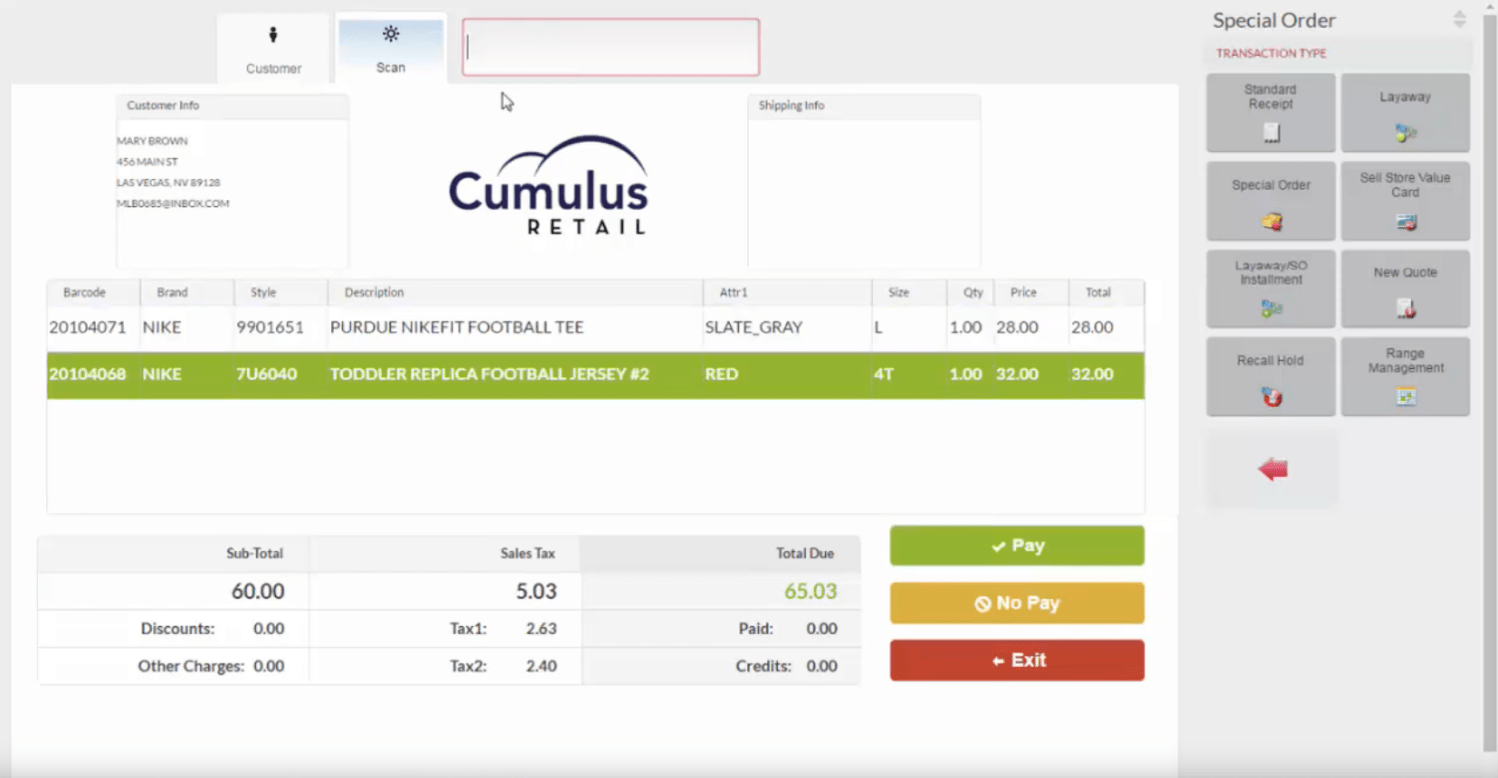Click the Other Charges label
Image resolution: width=1498 pixels, height=778 pixels.
(191, 666)
